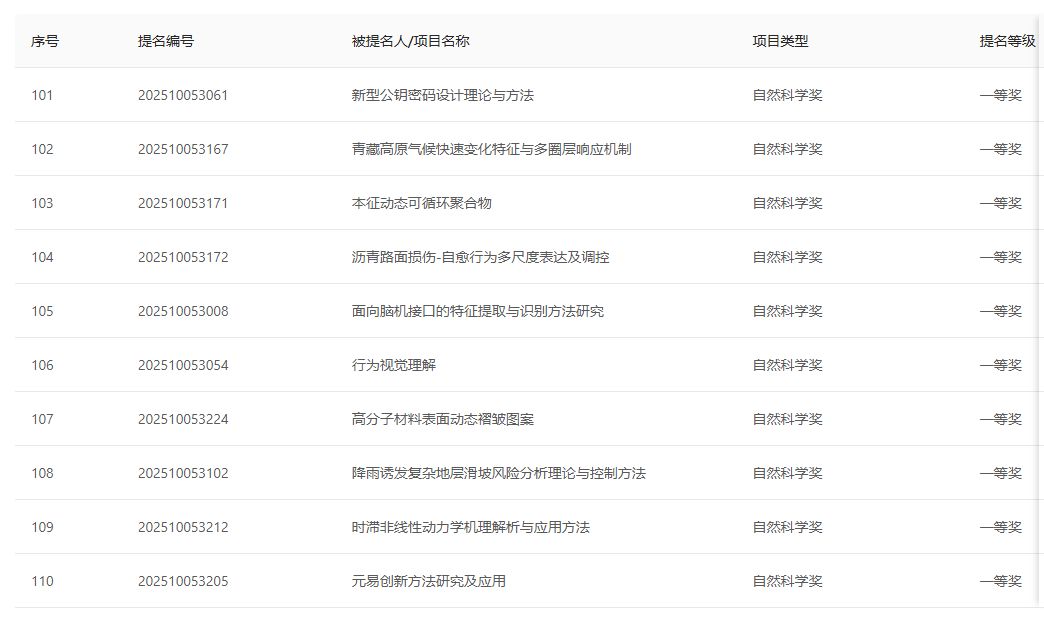Click the 提名编号 column header

pyautogui.click(x=166, y=41)
